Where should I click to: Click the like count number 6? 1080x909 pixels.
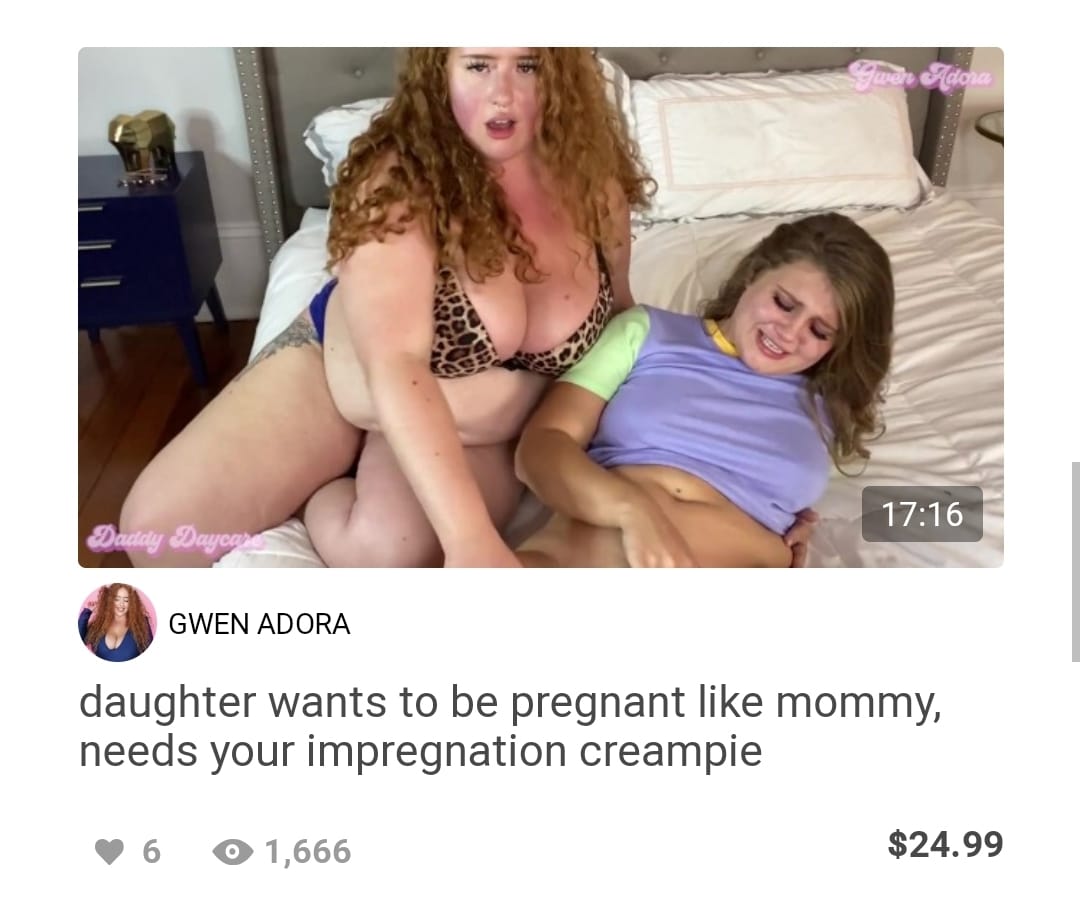(152, 852)
